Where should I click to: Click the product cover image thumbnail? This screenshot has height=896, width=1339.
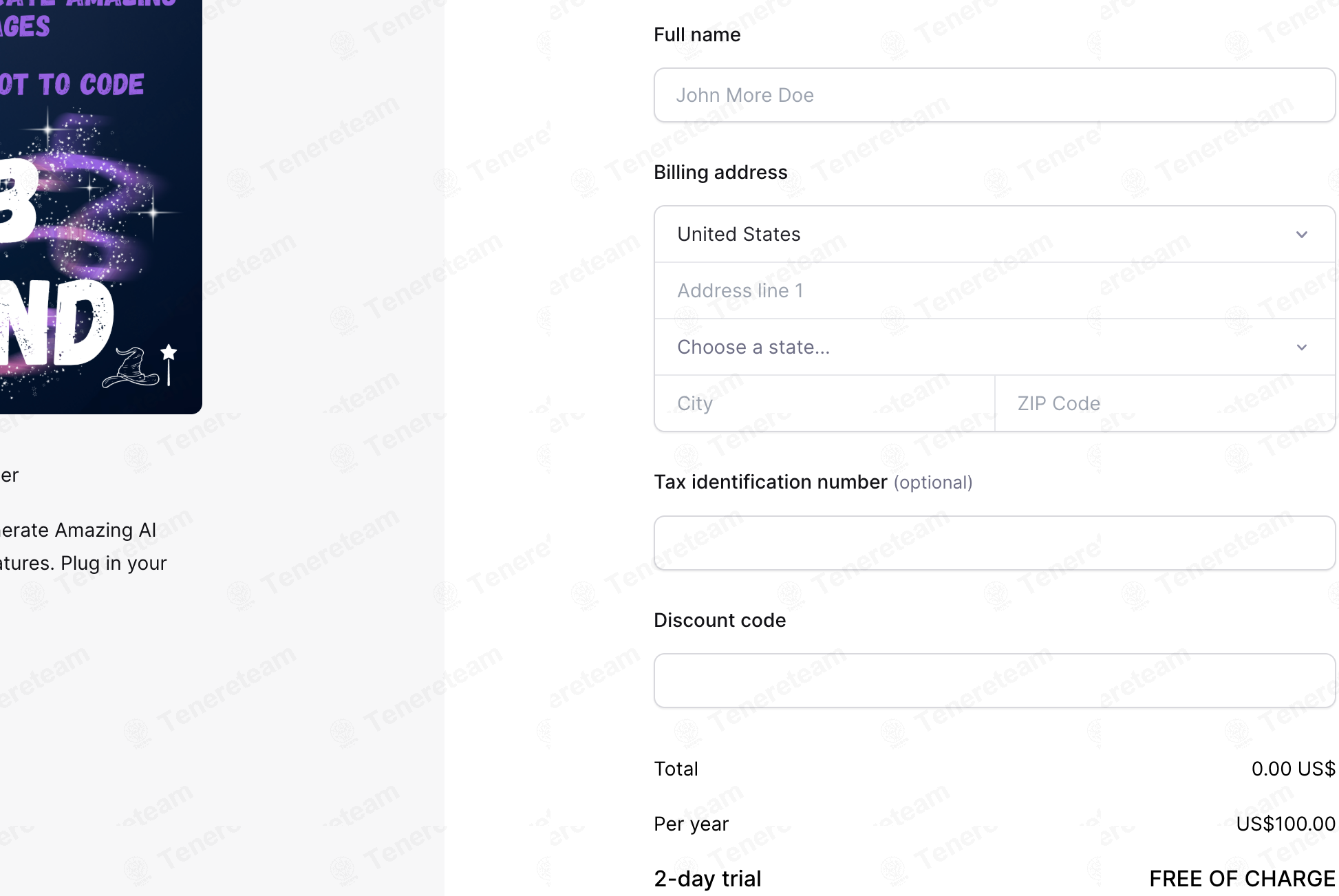tap(100, 206)
